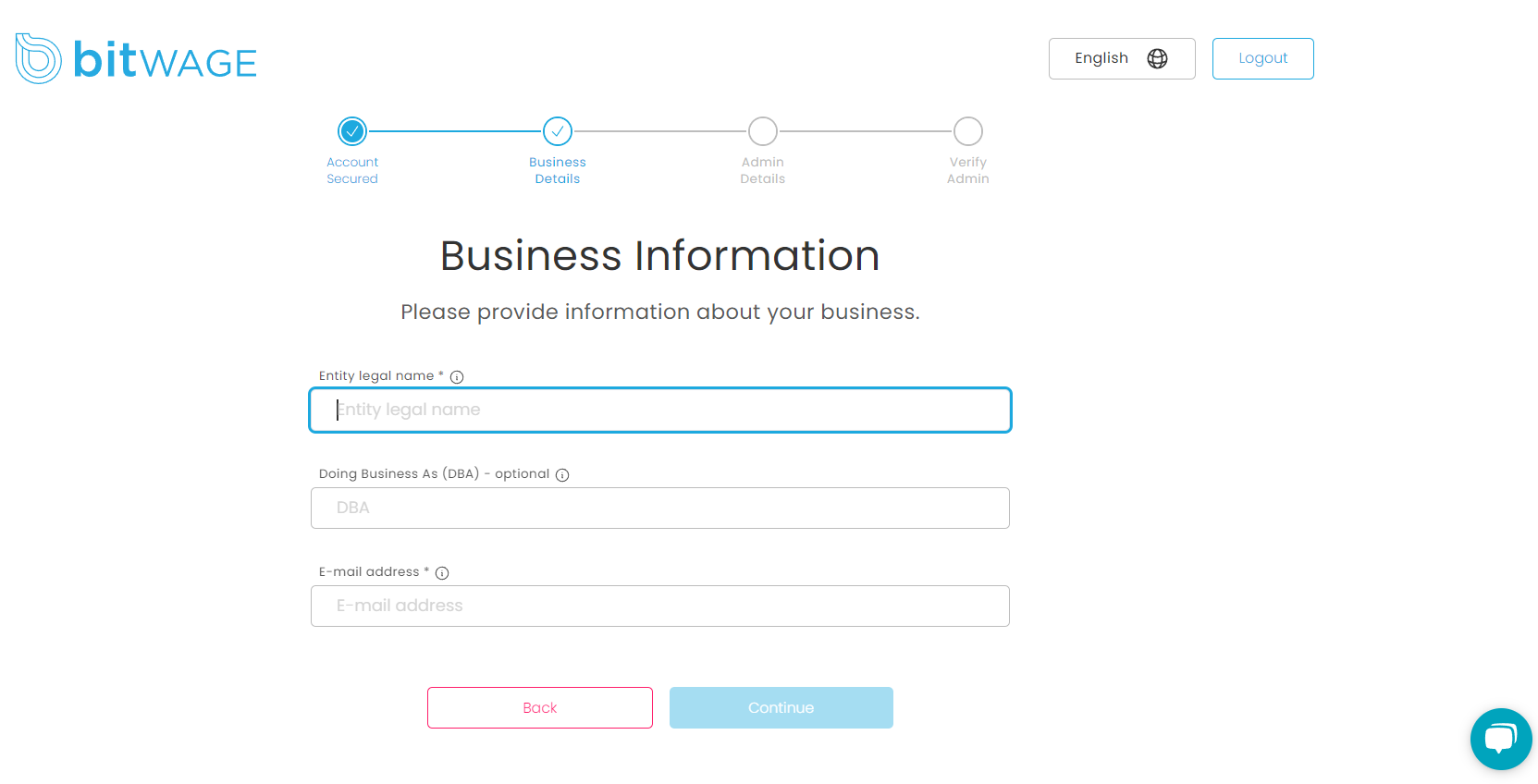The height and width of the screenshot is (784, 1538).
Task: Click the Bitwage logo
Action: (136, 59)
